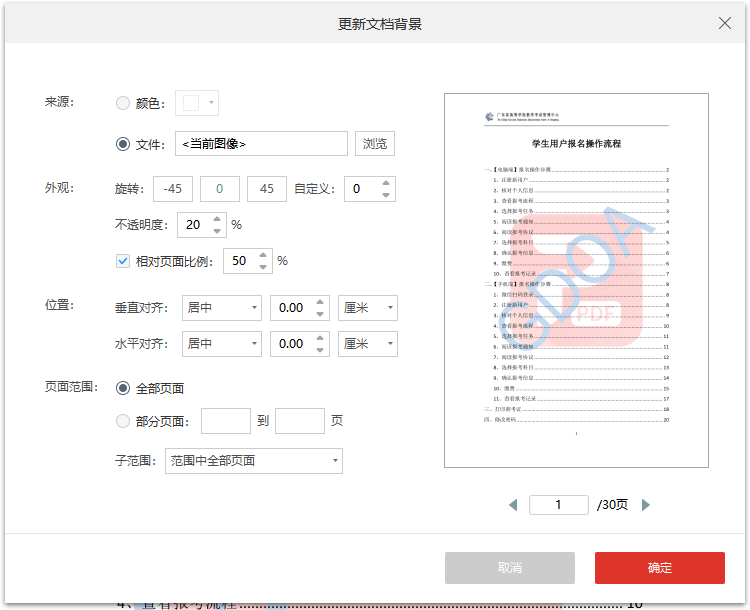The width and height of the screenshot is (750, 610).
Task: Open the 垂直对齐 alignment dropdown
Action: tap(222, 308)
